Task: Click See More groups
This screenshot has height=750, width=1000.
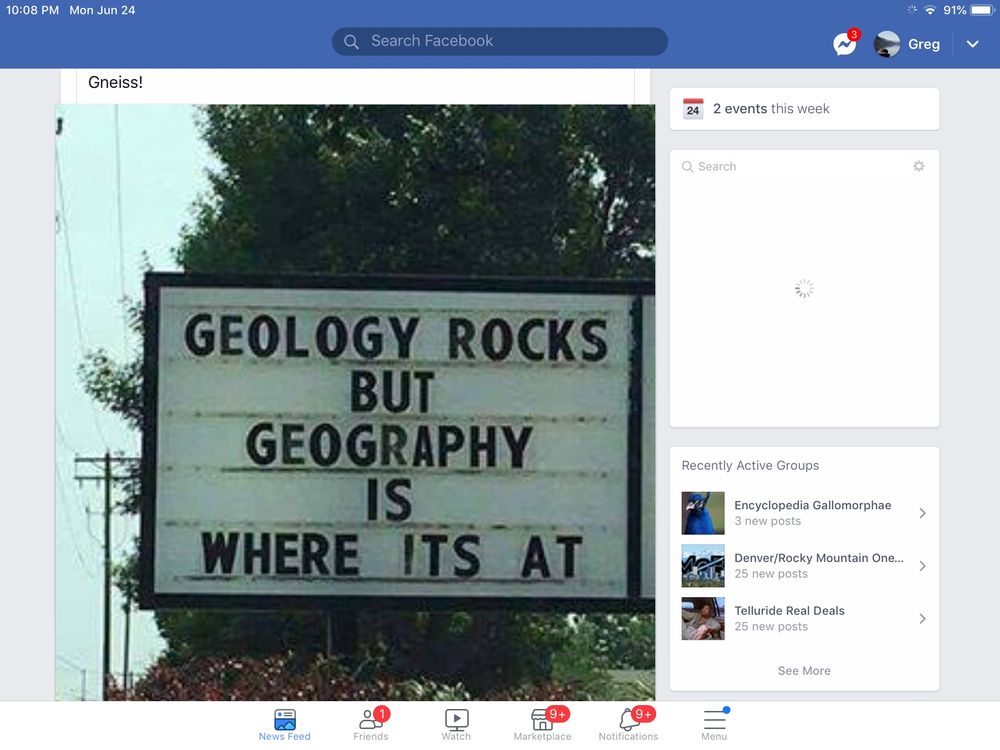Action: tap(804, 671)
